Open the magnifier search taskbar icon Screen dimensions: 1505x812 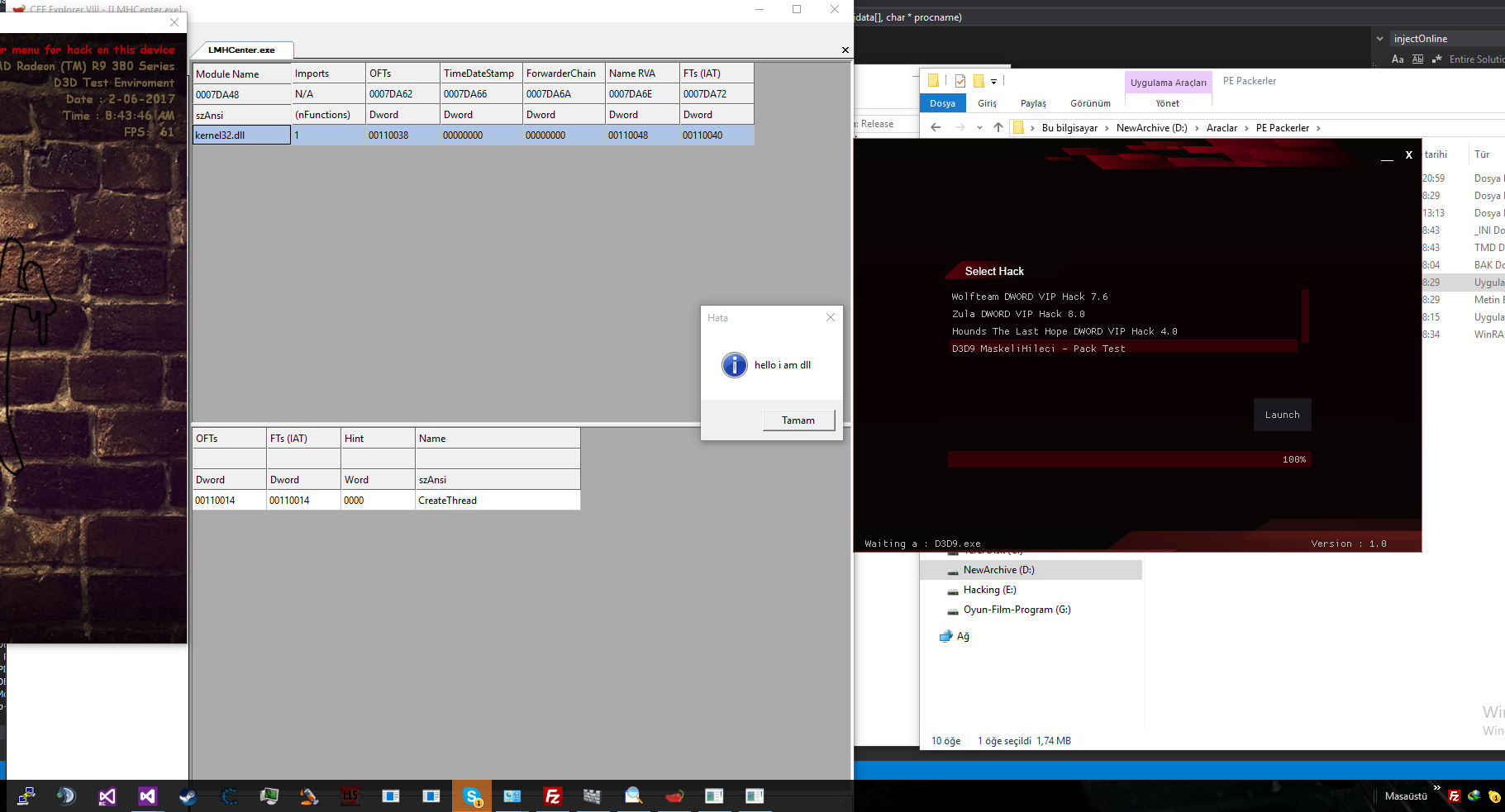point(633,796)
